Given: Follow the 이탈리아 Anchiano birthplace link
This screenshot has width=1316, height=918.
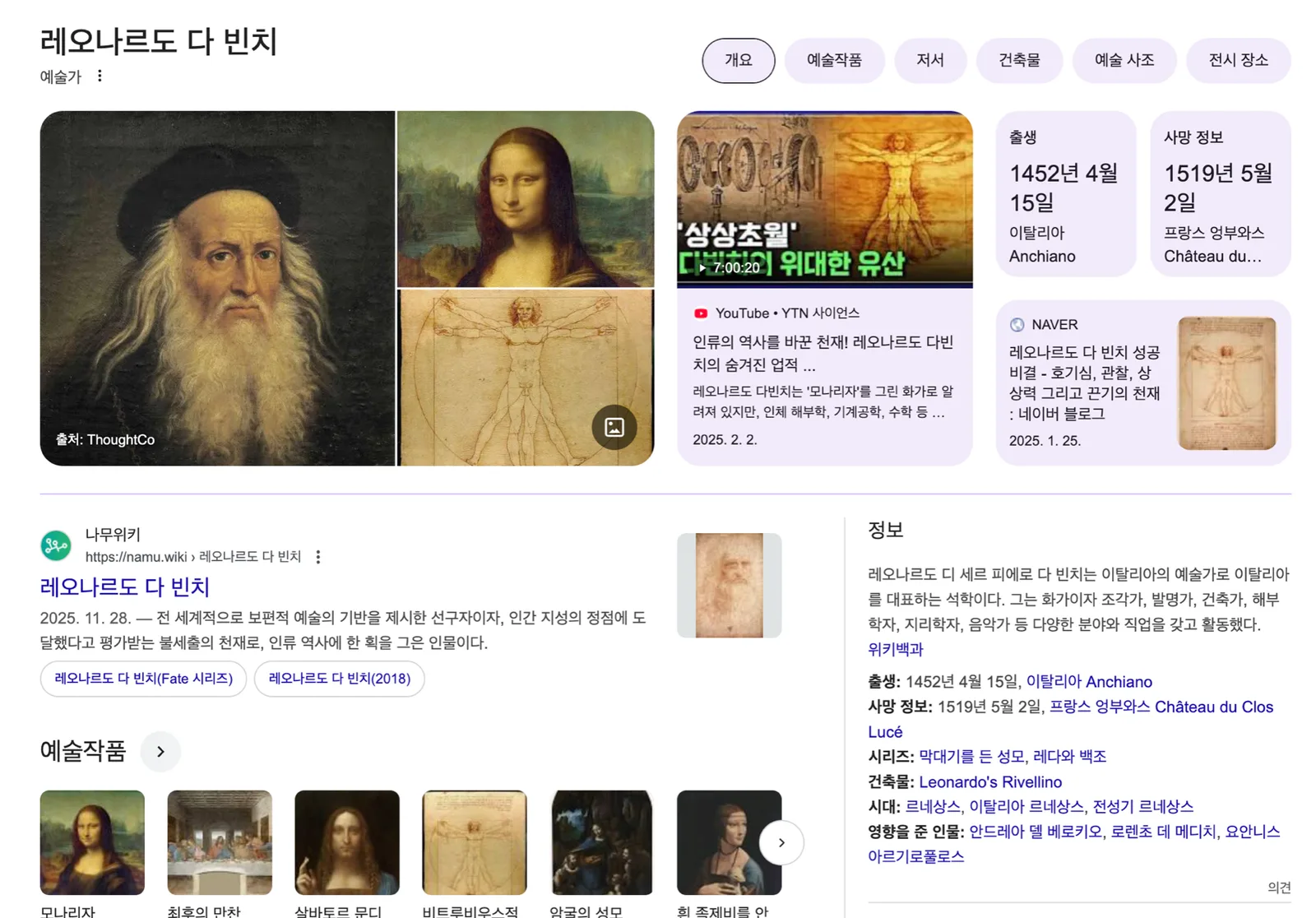Looking at the screenshot, I should click(x=1088, y=682).
